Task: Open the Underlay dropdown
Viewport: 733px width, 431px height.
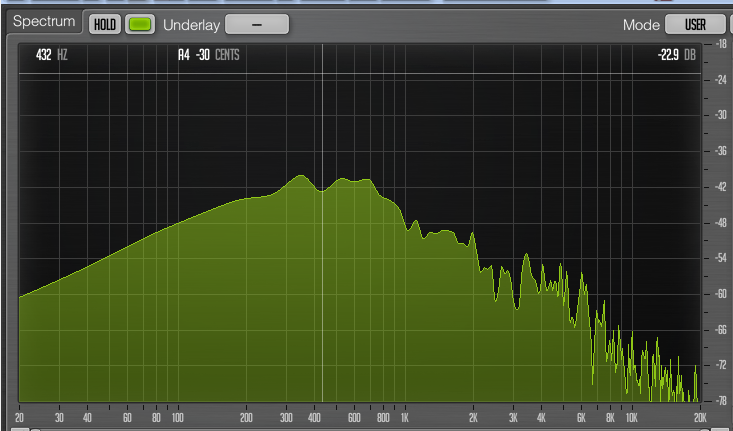Action: (x=257, y=24)
